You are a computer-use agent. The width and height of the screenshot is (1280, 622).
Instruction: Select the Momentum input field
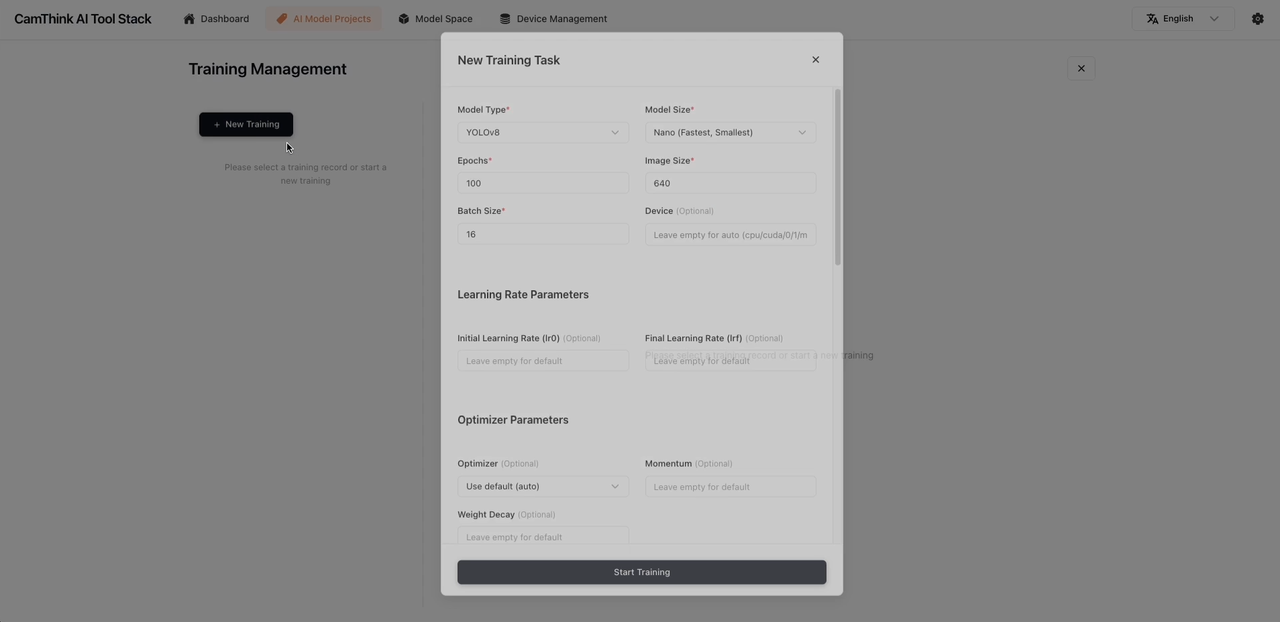tap(730, 487)
